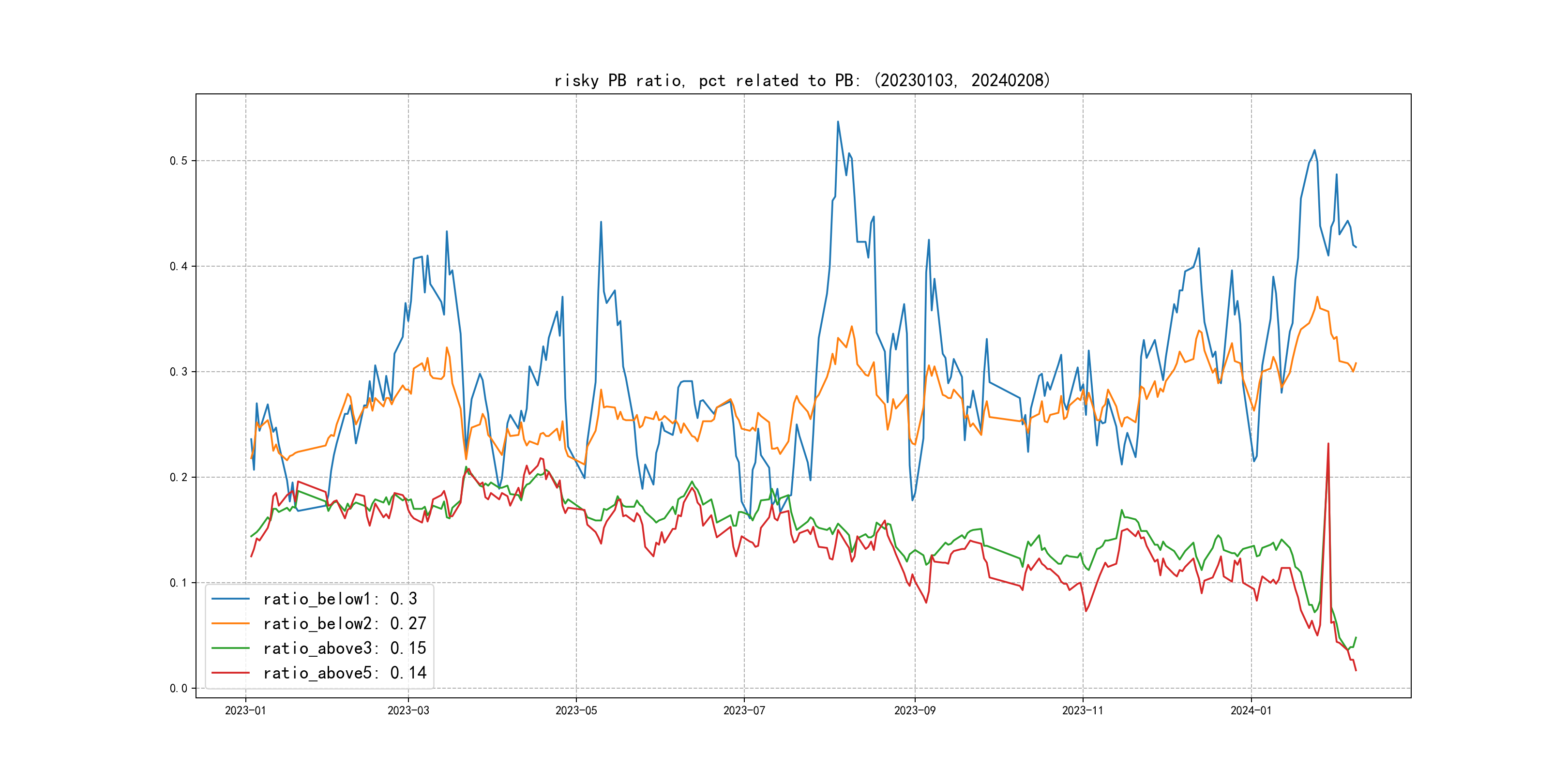Click the blue line's highest peak near 2023-08
The width and height of the screenshot is (1568, 784).
click(x=838, y=122)
